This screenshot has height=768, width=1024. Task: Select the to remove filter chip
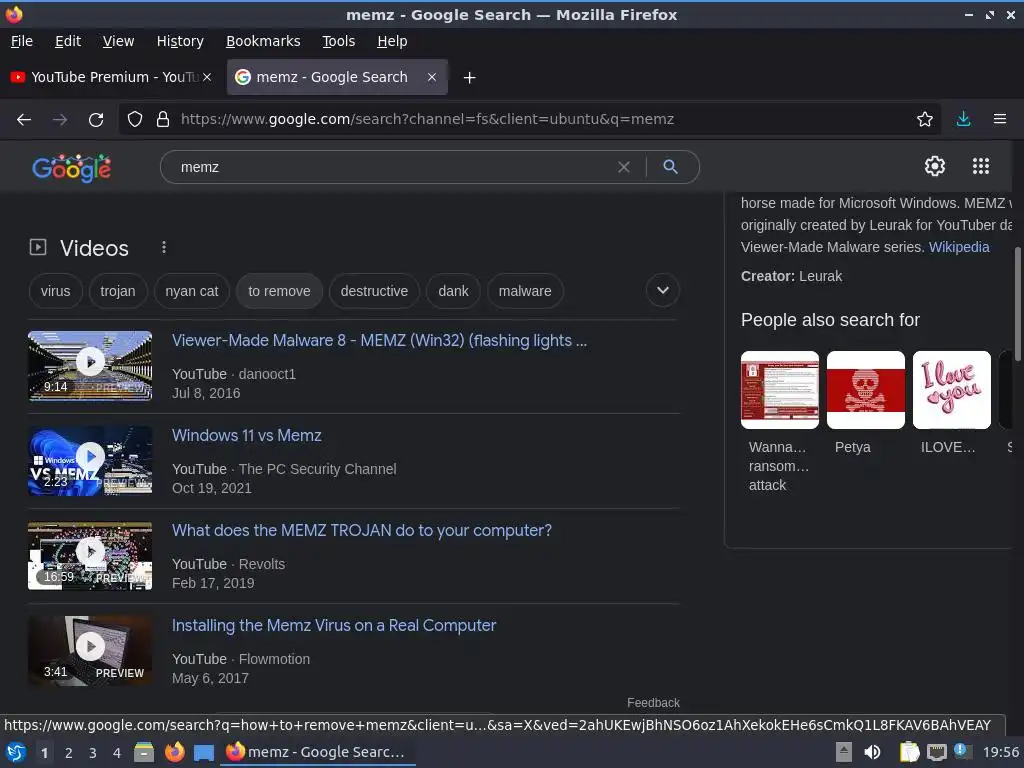pyautogui.click(x=280, y=291)
